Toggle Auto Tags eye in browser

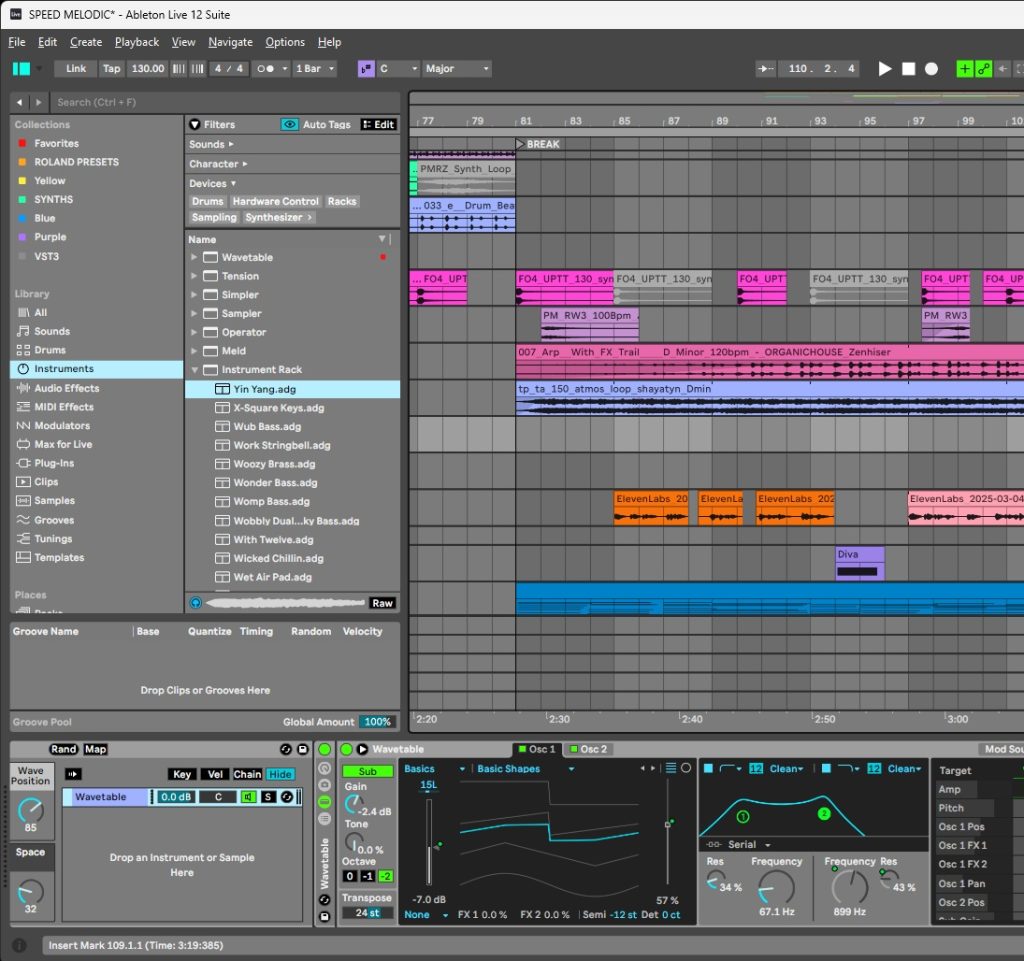[x=290, y=125]
